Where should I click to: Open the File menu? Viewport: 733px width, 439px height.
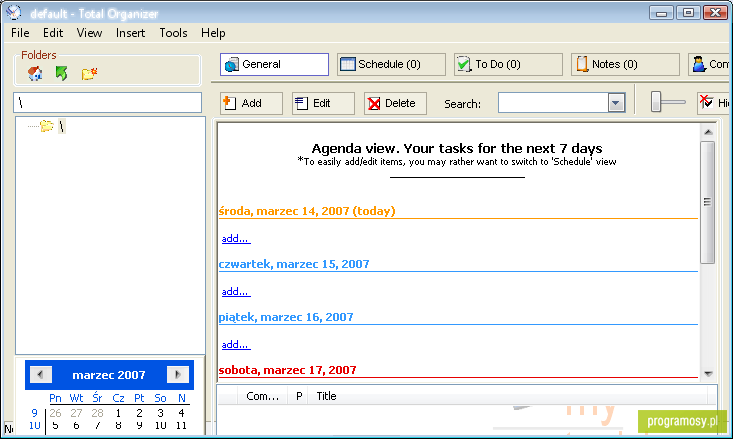[x=20, y=33]
